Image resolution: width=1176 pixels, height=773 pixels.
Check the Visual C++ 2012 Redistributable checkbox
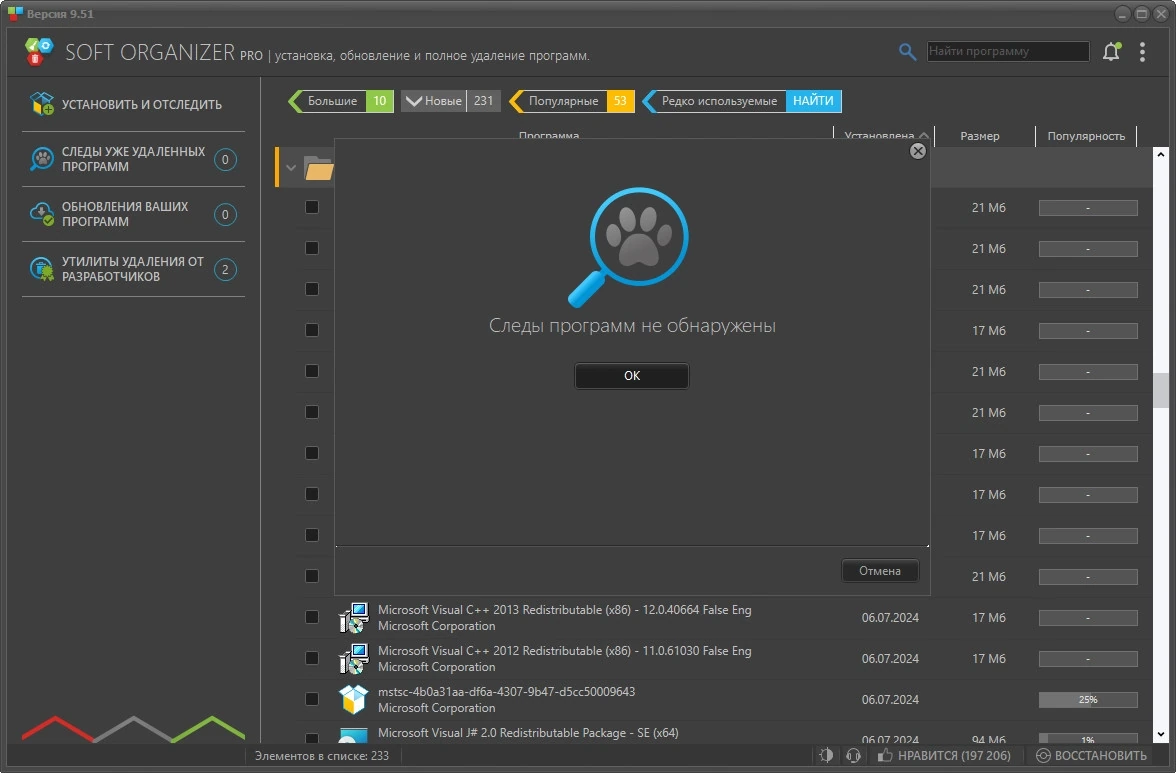(x=312, y=658)
